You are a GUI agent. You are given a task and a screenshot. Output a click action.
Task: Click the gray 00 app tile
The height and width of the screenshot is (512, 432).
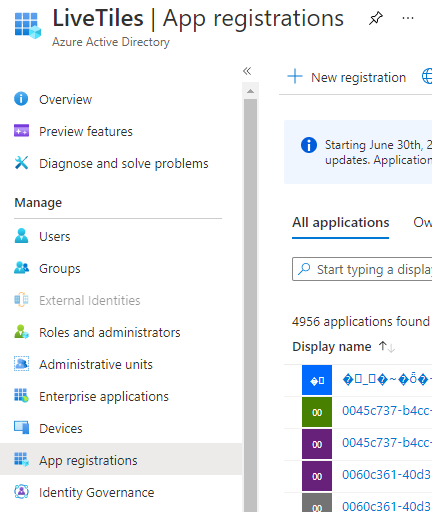tap(317, 503)
